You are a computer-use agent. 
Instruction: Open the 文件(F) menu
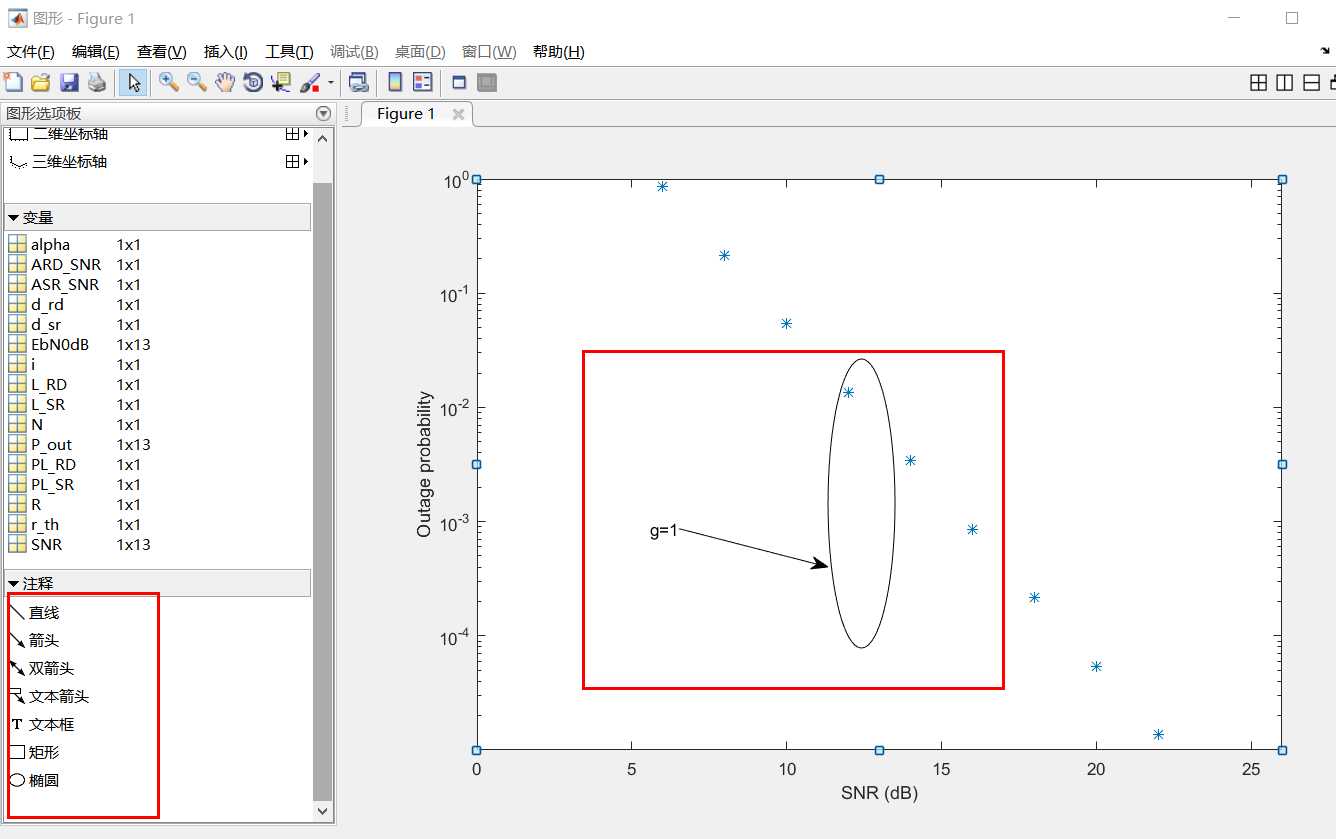click(x=31, y=52)
